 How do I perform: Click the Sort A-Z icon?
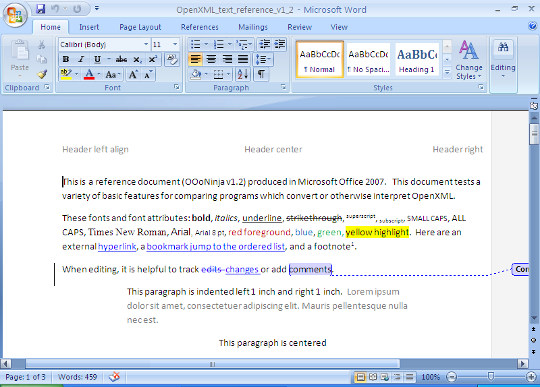tap(243, 74)
